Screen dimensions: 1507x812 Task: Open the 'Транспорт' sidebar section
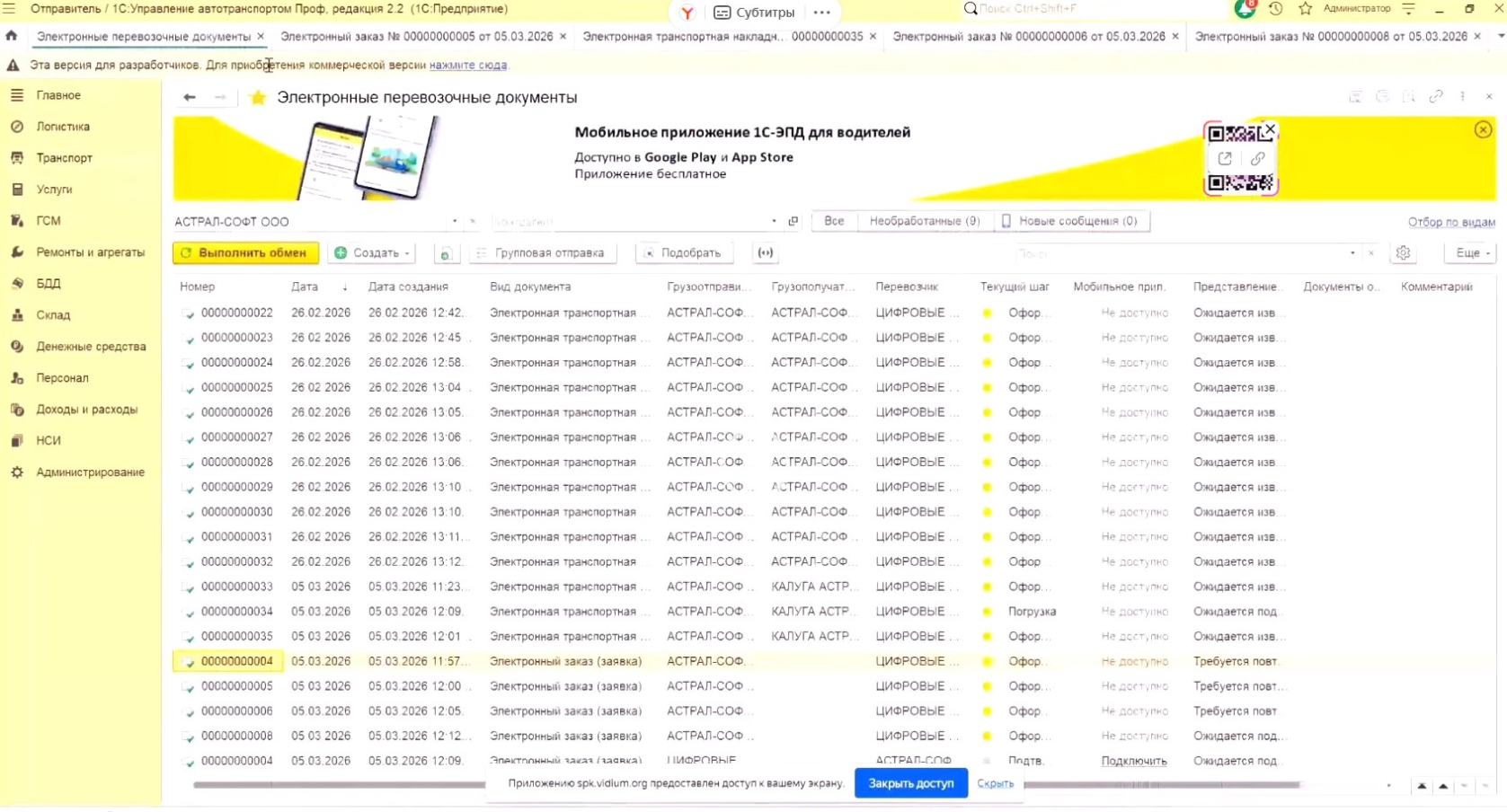(x=64, y=158)
